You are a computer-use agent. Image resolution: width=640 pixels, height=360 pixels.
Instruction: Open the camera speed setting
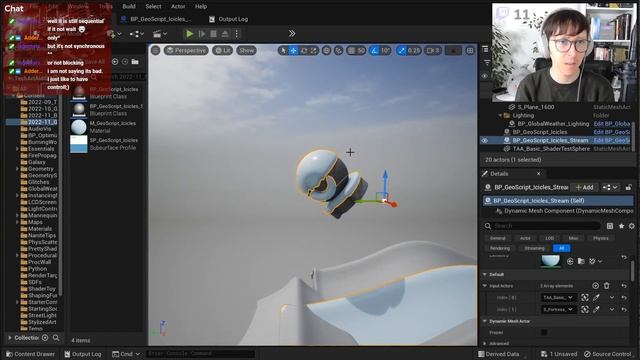click(433, 51)
